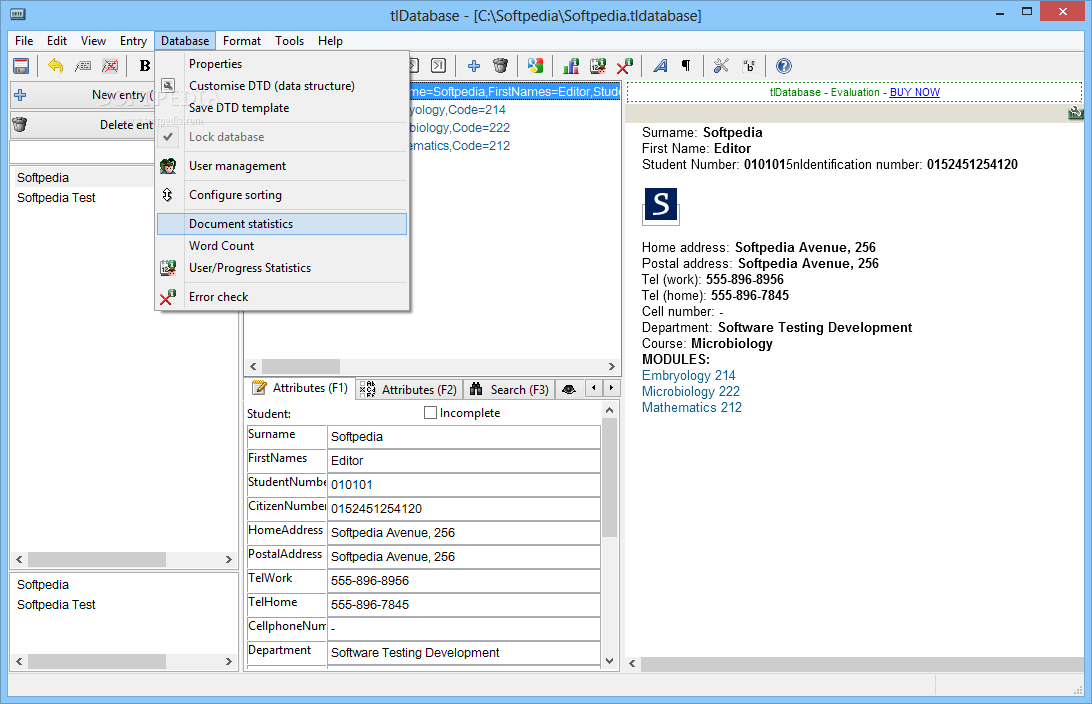
Task: Click the BUY NOW link
Action: 914,92
